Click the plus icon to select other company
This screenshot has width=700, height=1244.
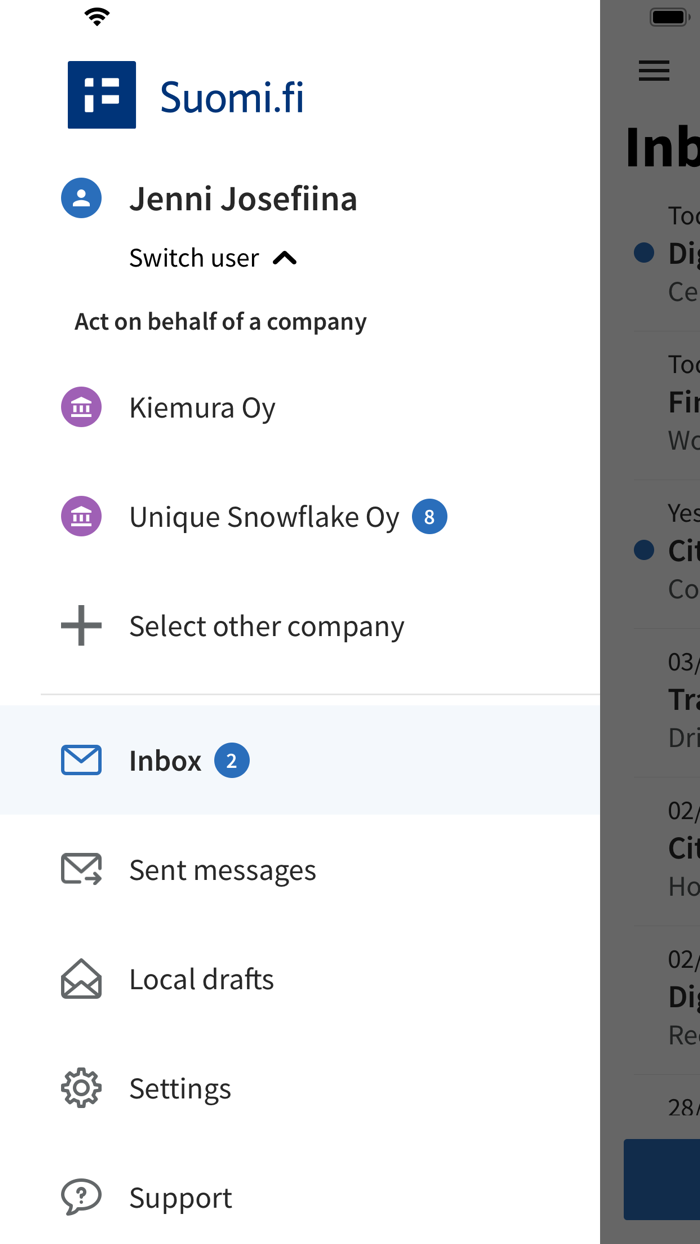point(80,625)
